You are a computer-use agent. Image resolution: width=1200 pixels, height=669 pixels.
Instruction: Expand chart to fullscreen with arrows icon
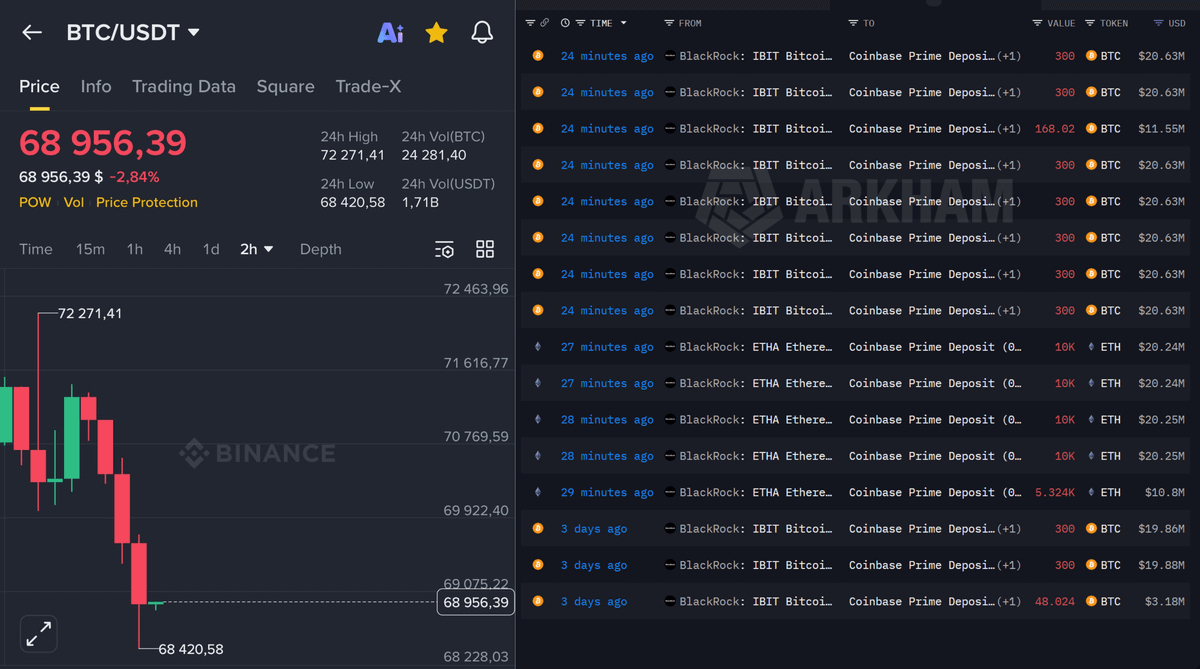(x=38, y=634)
